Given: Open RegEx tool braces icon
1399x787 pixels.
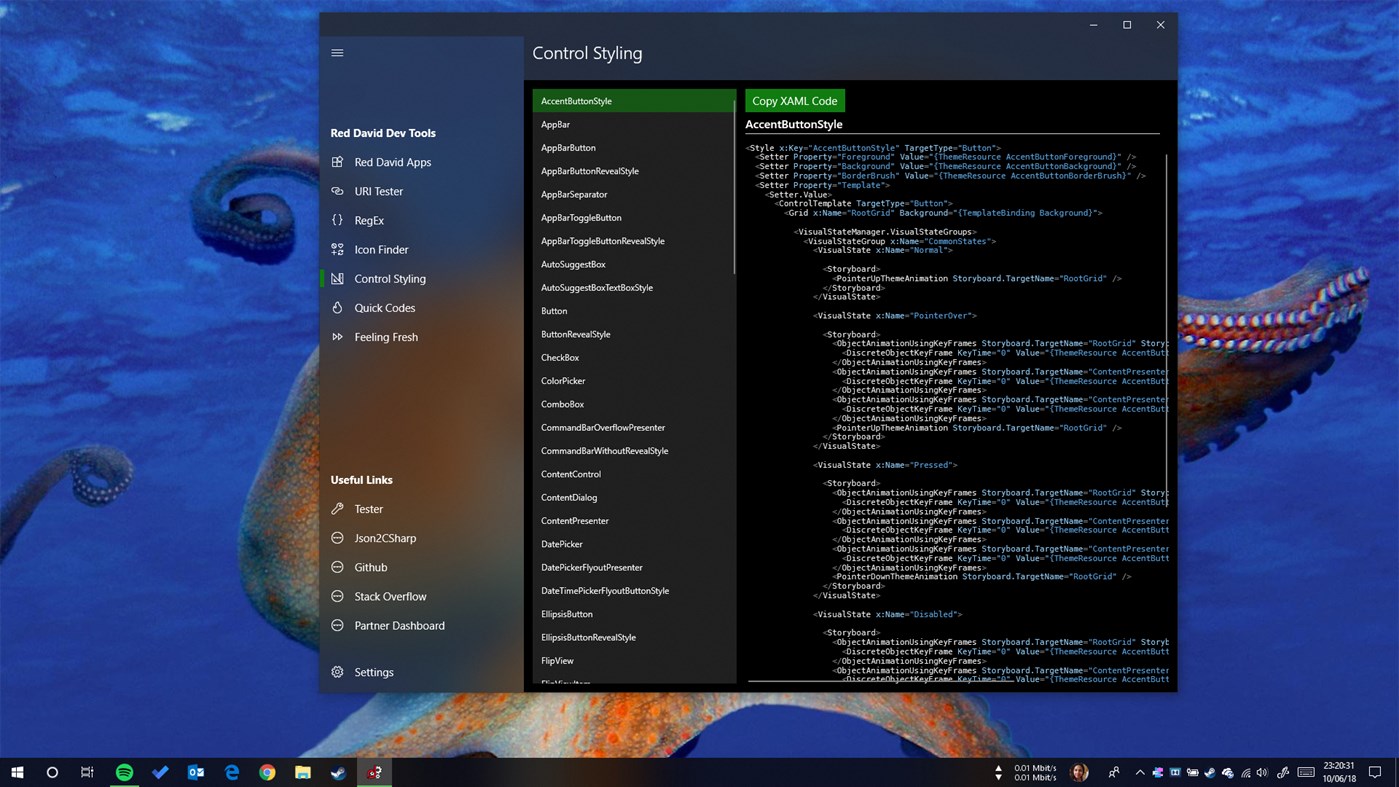Looking at the screenshot, I should [x=337, y=220].
